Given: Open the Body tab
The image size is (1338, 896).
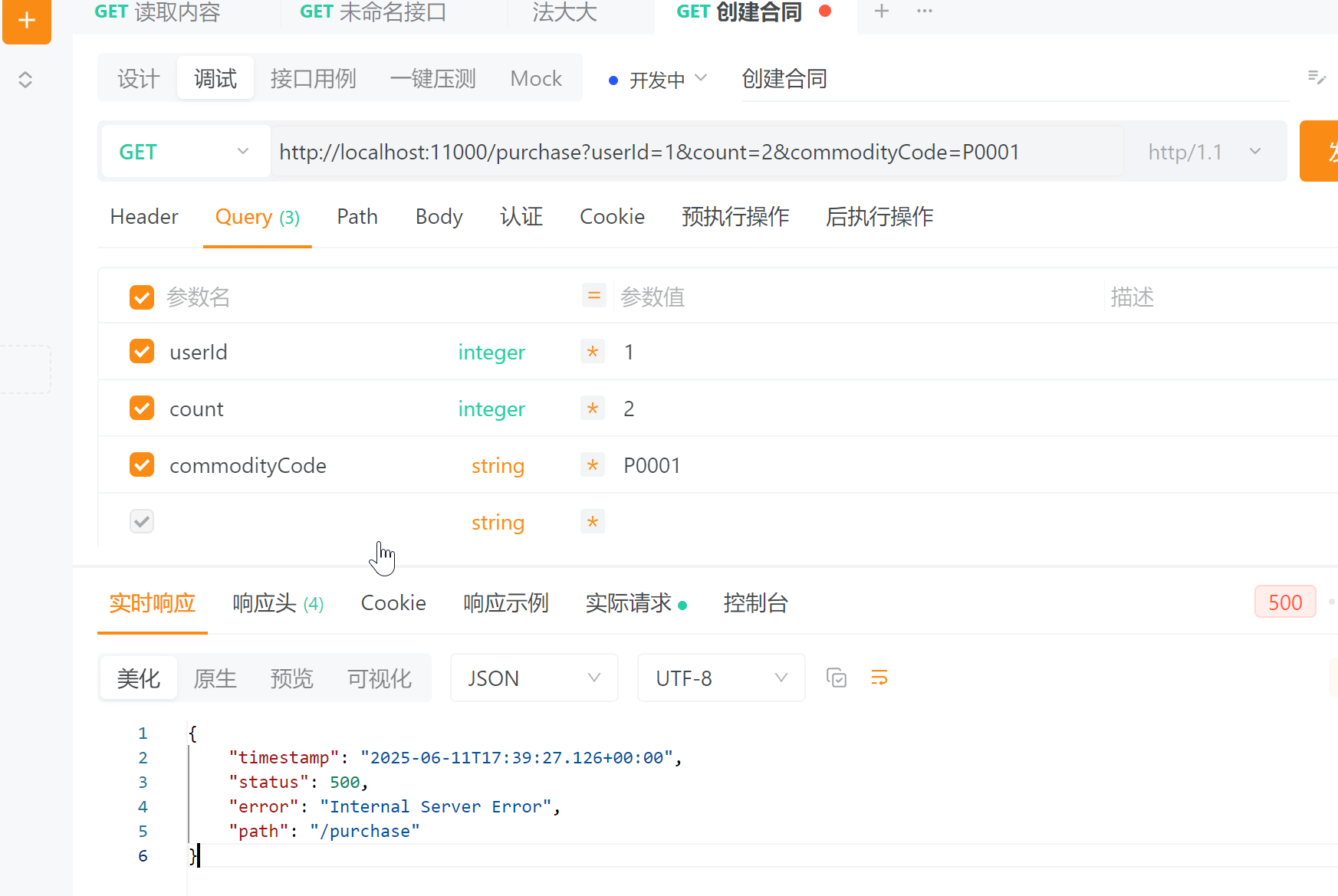Looking at the screenshot, I should click(439, 217).
